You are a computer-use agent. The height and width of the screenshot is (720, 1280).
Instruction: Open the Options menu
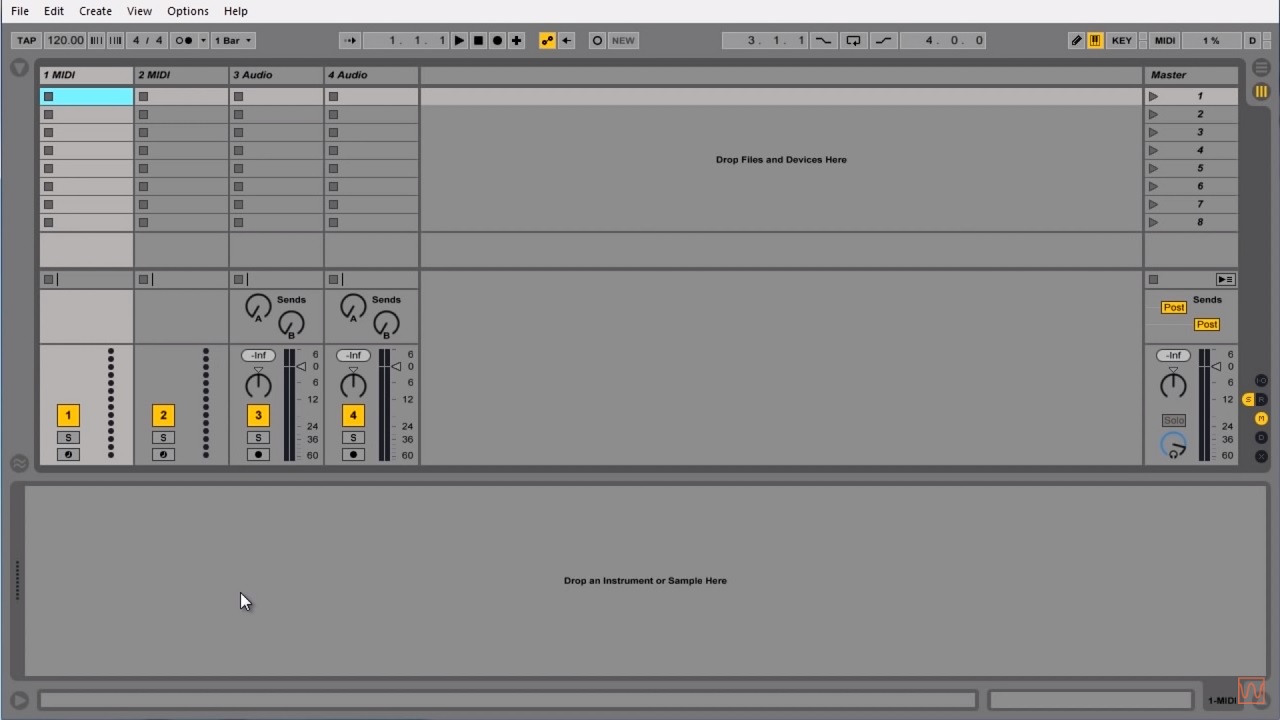coord(188,11)
